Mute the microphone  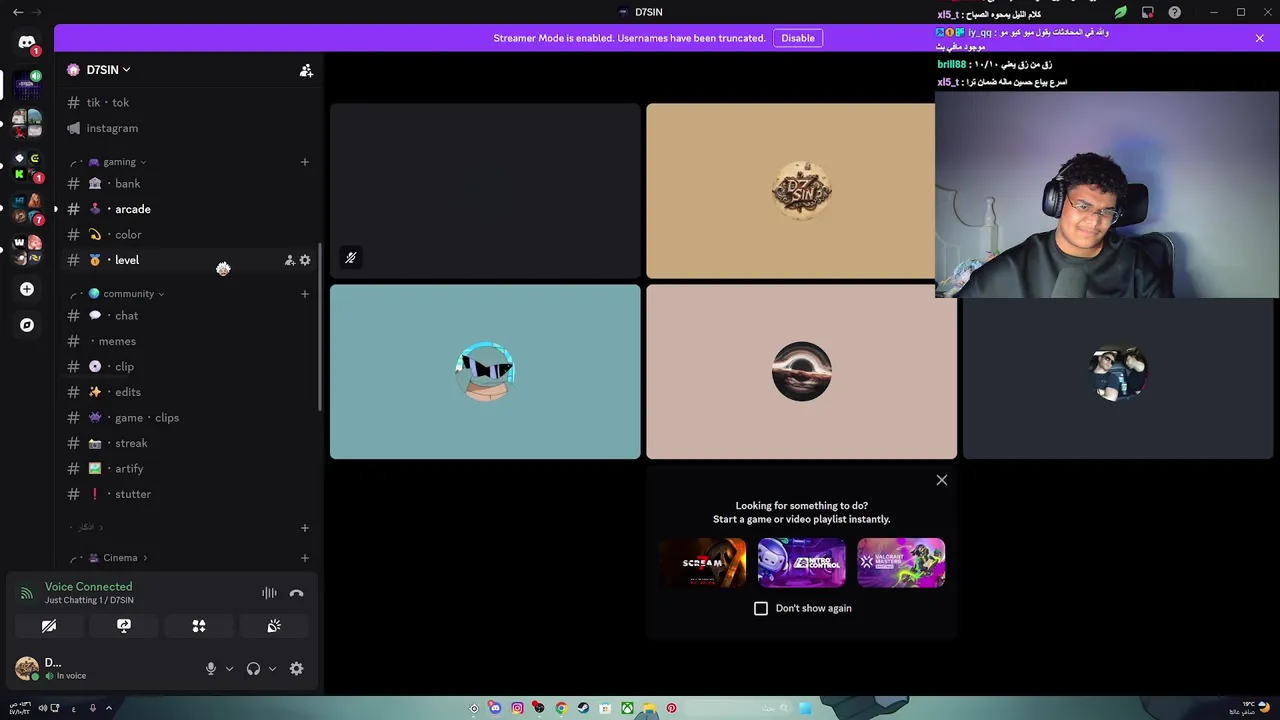tap(211, 669)
